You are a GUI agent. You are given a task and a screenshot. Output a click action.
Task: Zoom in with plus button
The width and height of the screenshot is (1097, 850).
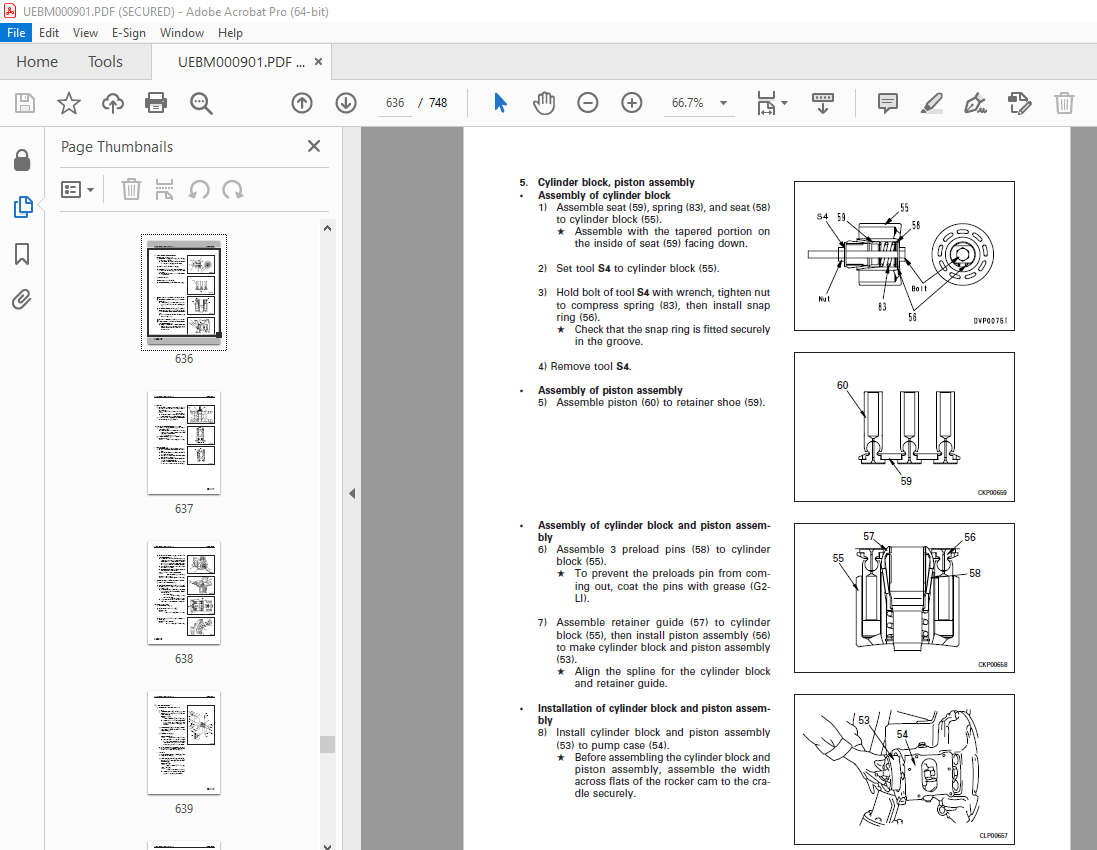point(632,104)
